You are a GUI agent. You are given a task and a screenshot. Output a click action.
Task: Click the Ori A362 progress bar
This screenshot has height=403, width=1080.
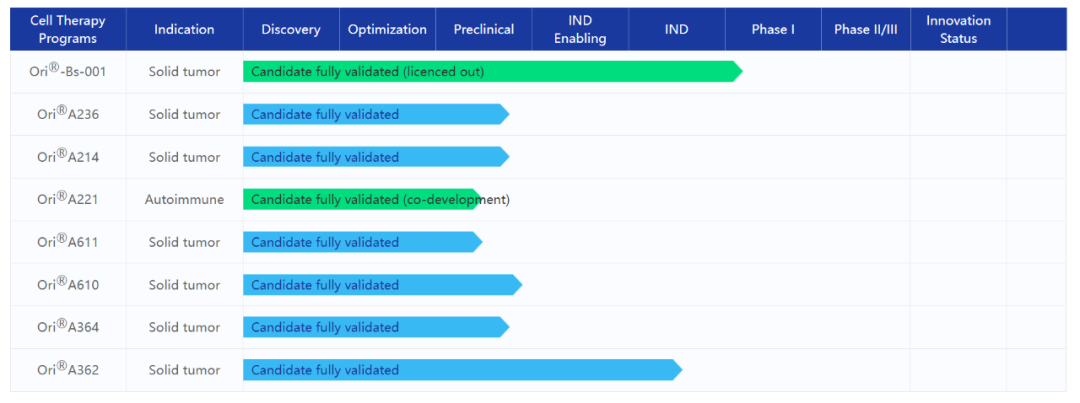coord(460,370)
